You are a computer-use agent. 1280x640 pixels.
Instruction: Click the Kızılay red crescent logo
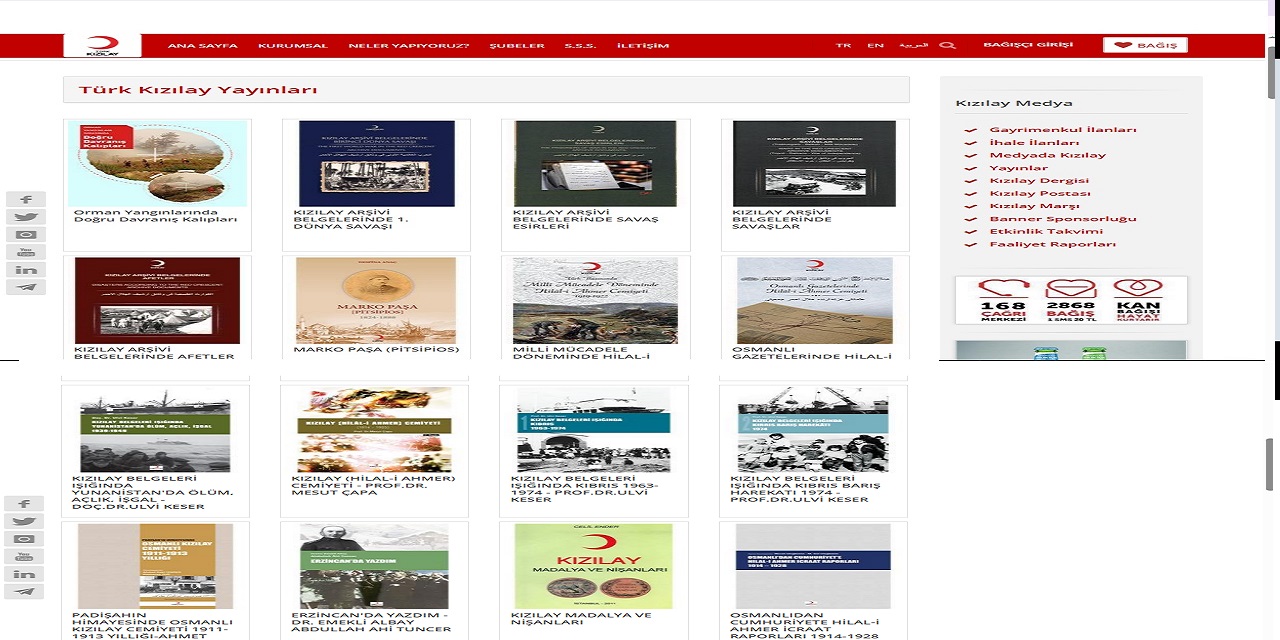pyautogui.click(x=102, y=45)
